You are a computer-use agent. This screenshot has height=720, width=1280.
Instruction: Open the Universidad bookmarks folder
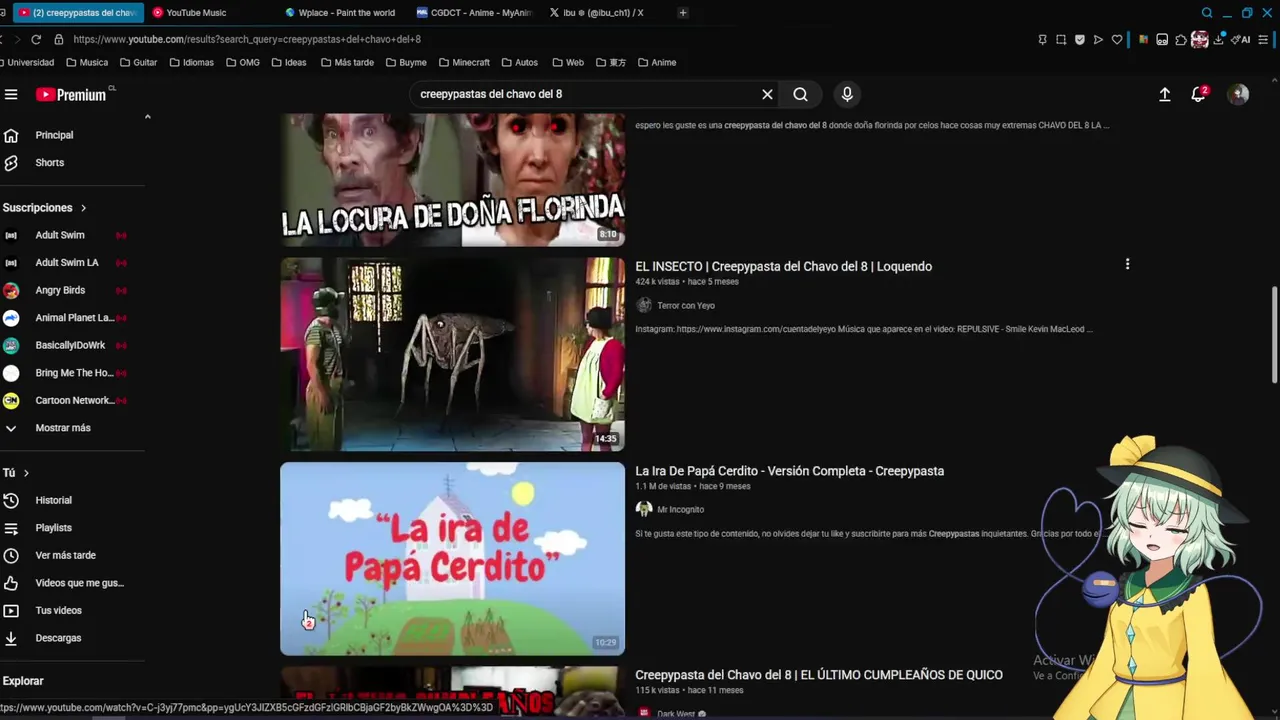point(26,62)
